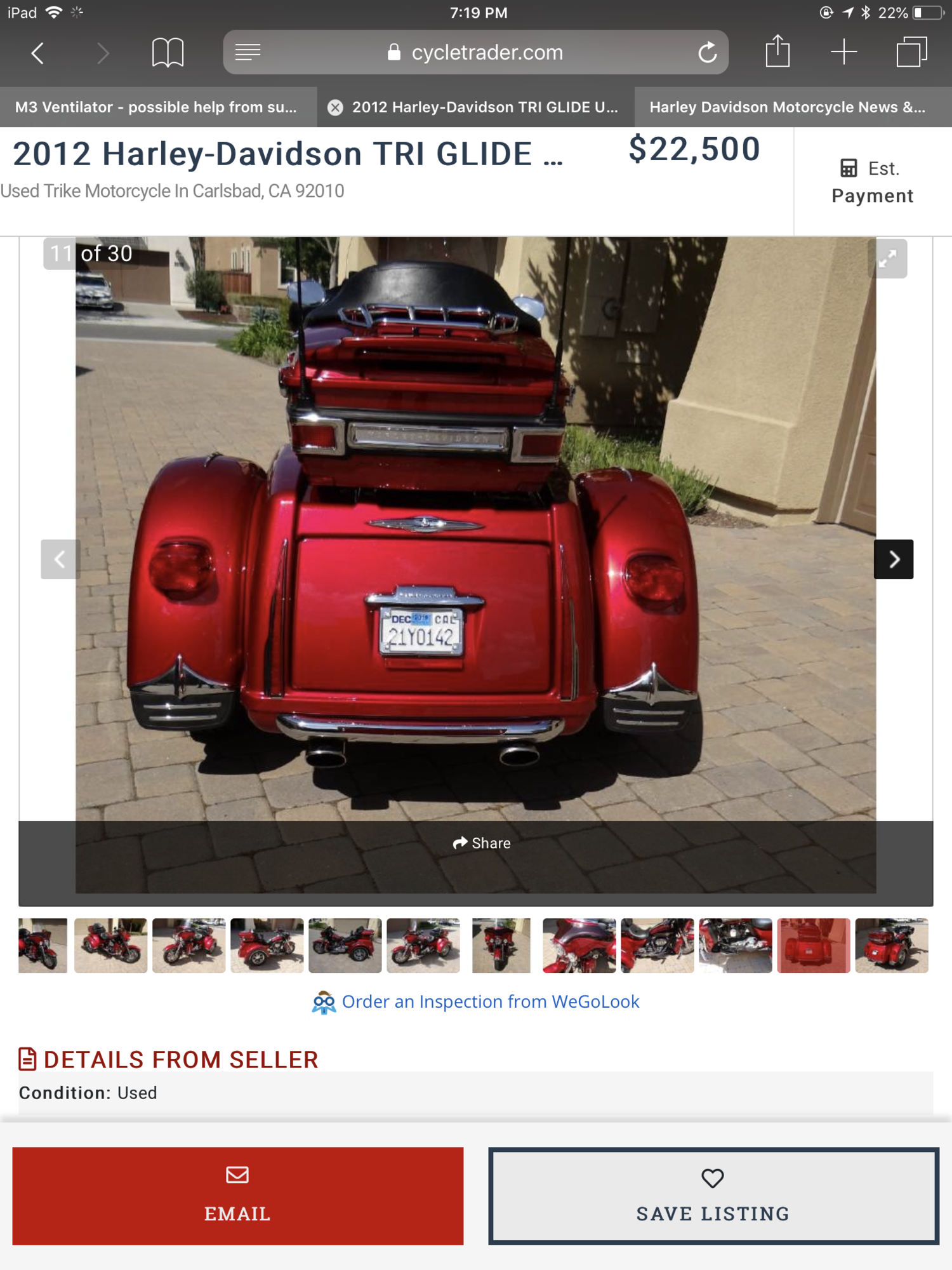The width and height of the screenshot is (952, 1270).
Task: Show previous photo with left chevron
Action: 60,559
